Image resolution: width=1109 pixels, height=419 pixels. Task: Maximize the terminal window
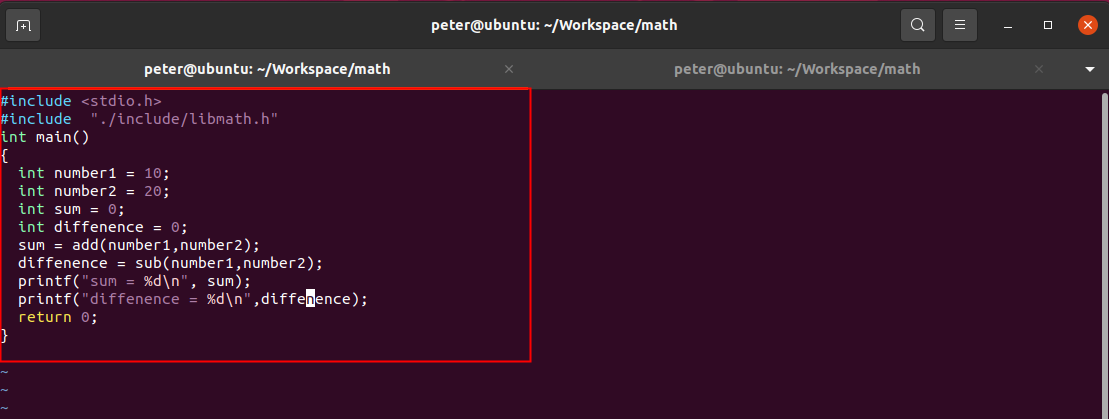(x=1048, y=25)
